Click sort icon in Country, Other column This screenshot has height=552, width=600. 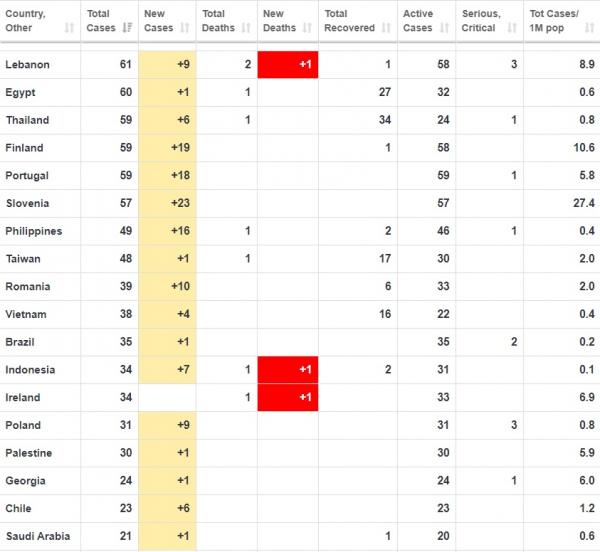click(68, 28)
